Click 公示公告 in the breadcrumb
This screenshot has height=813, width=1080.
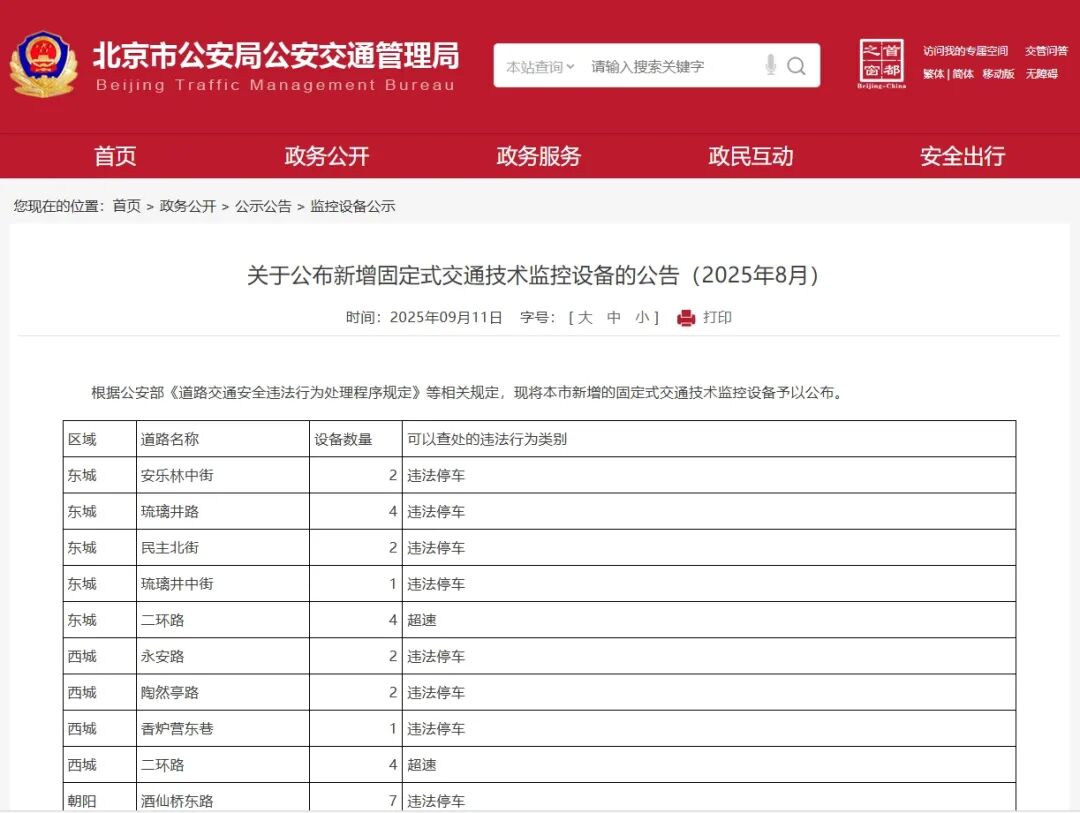point(263,206)
